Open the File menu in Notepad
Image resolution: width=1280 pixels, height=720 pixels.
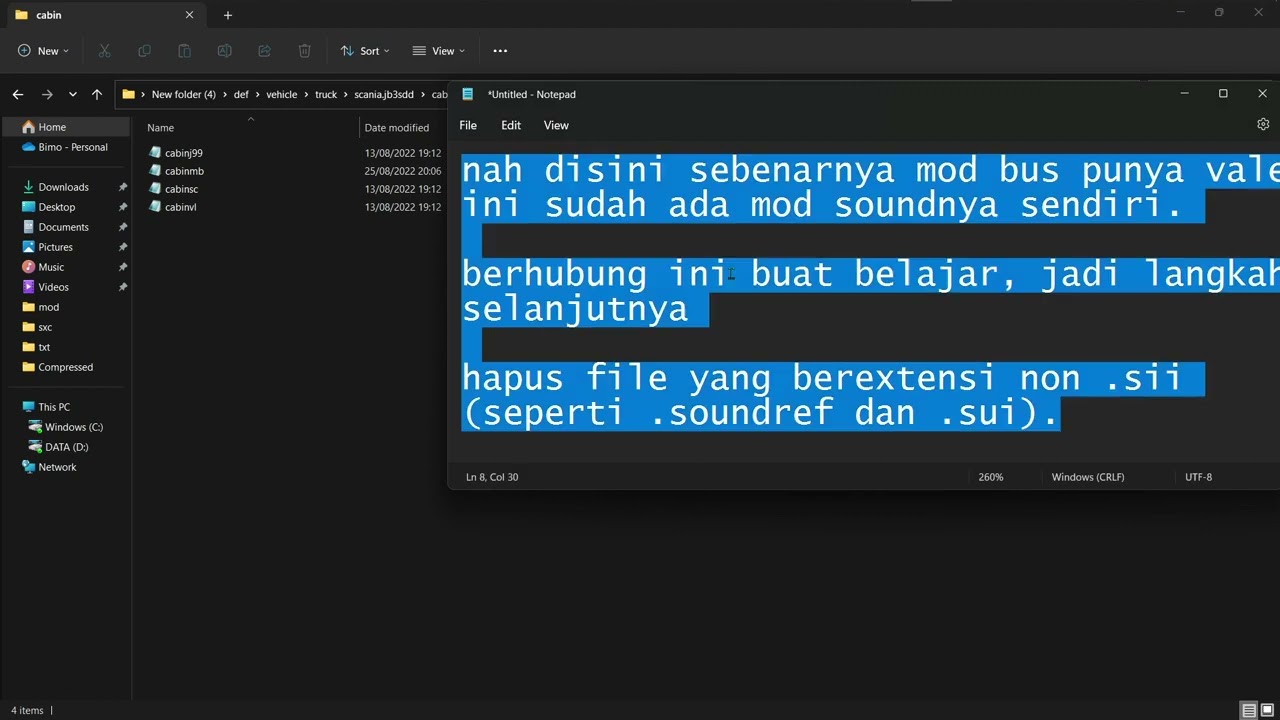[468, 125]
